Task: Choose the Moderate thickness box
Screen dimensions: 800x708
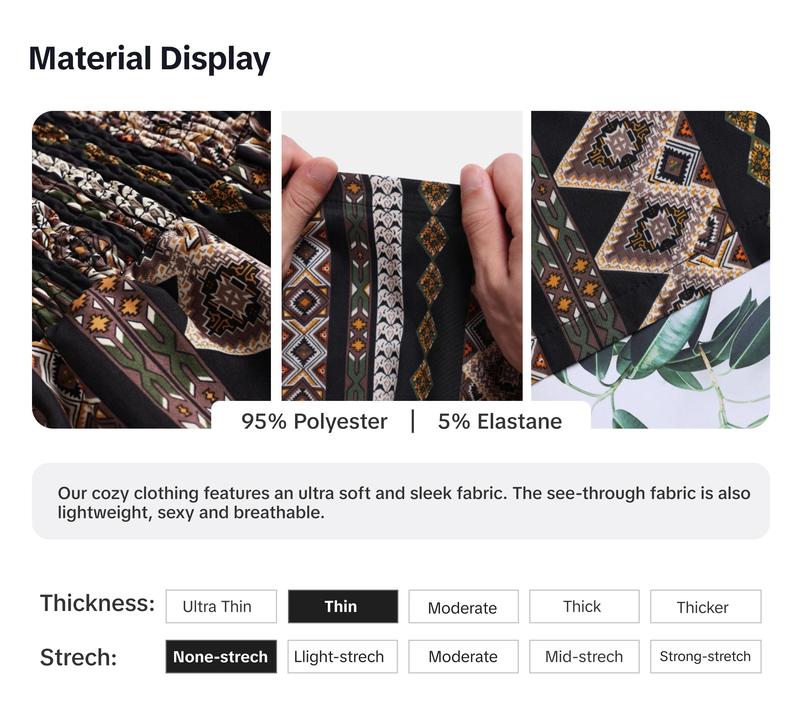Action: click(463, 606)
